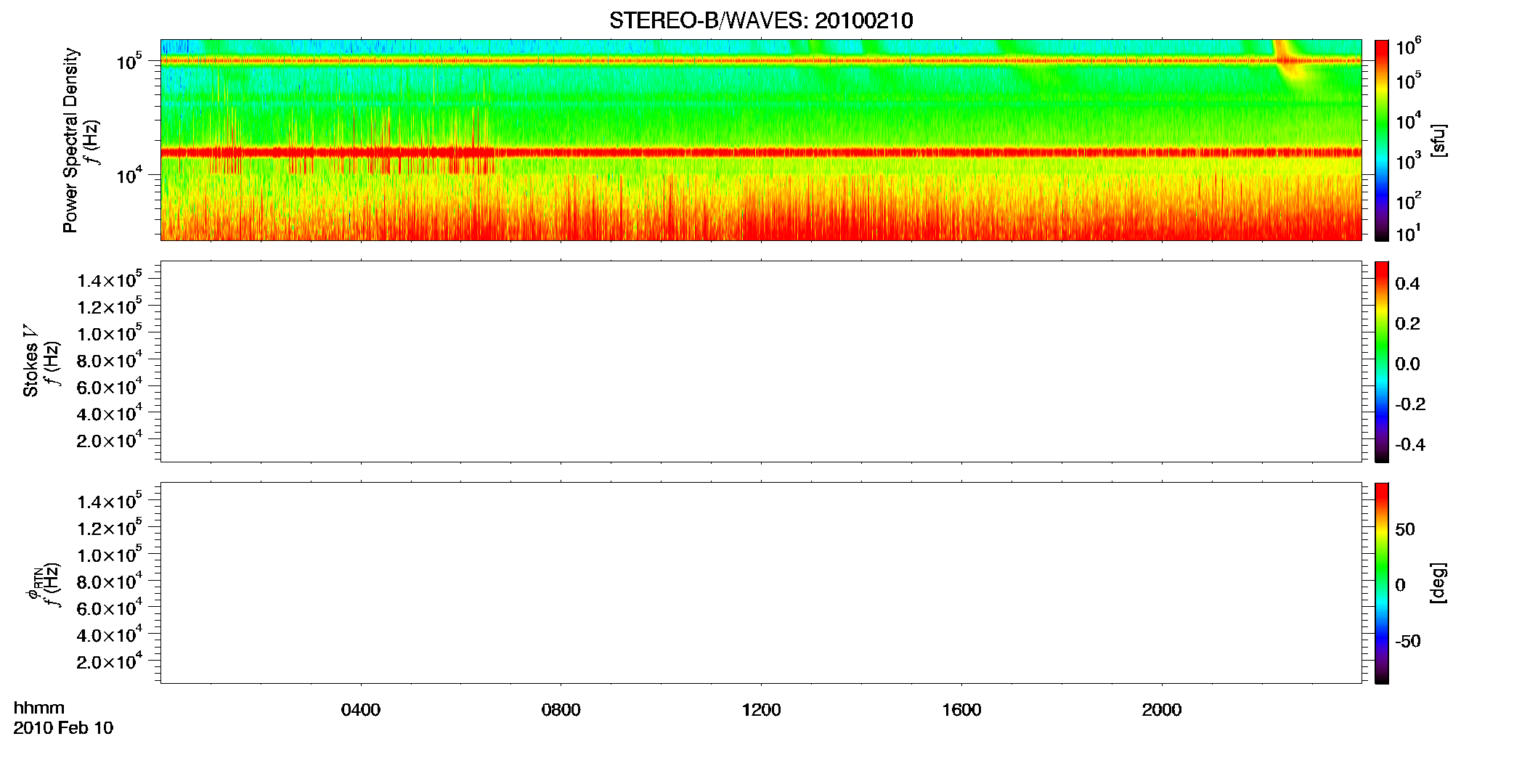Click the 1200 time axis label

tap(761, 710)
